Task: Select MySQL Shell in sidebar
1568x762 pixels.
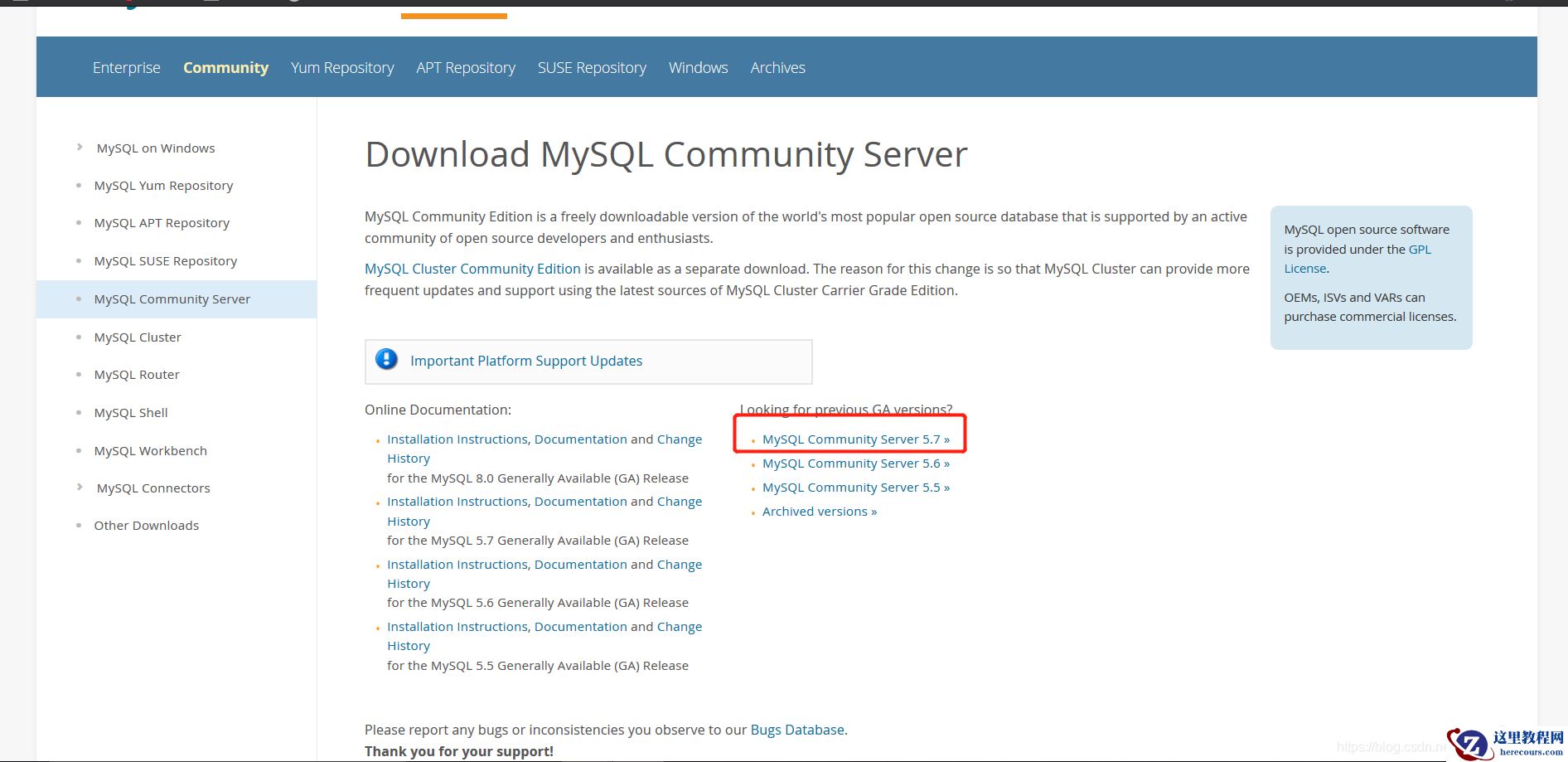Action: [x=131, y=413]
